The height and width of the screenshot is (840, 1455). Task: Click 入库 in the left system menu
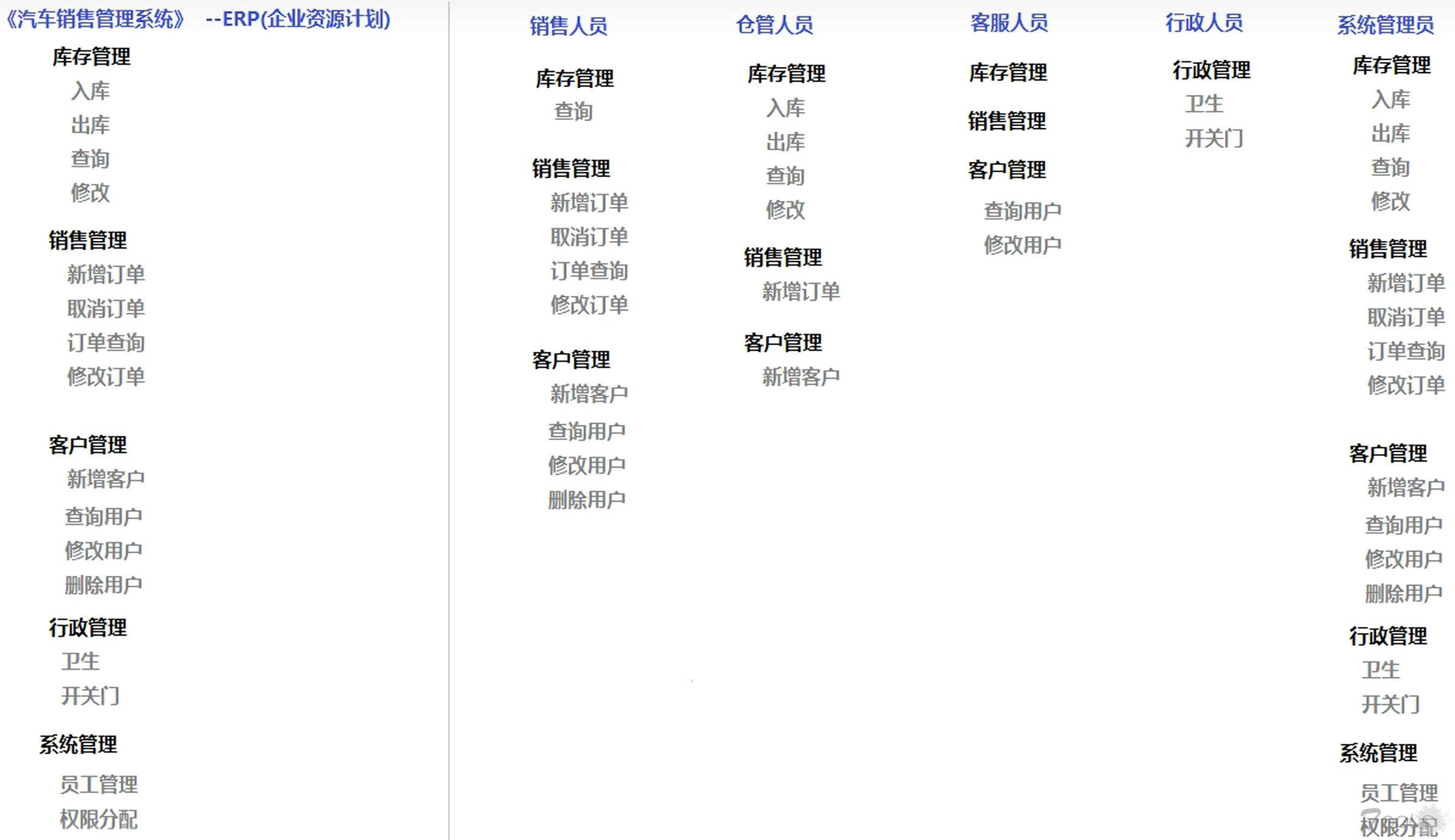click(90, 91)
